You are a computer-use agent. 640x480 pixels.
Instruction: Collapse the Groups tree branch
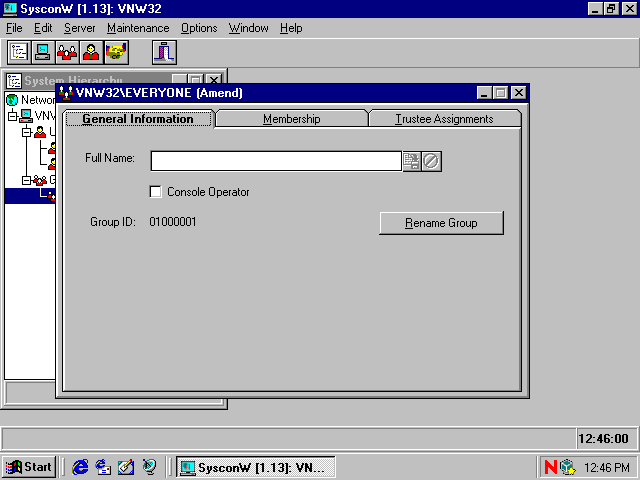click(27, 180)
